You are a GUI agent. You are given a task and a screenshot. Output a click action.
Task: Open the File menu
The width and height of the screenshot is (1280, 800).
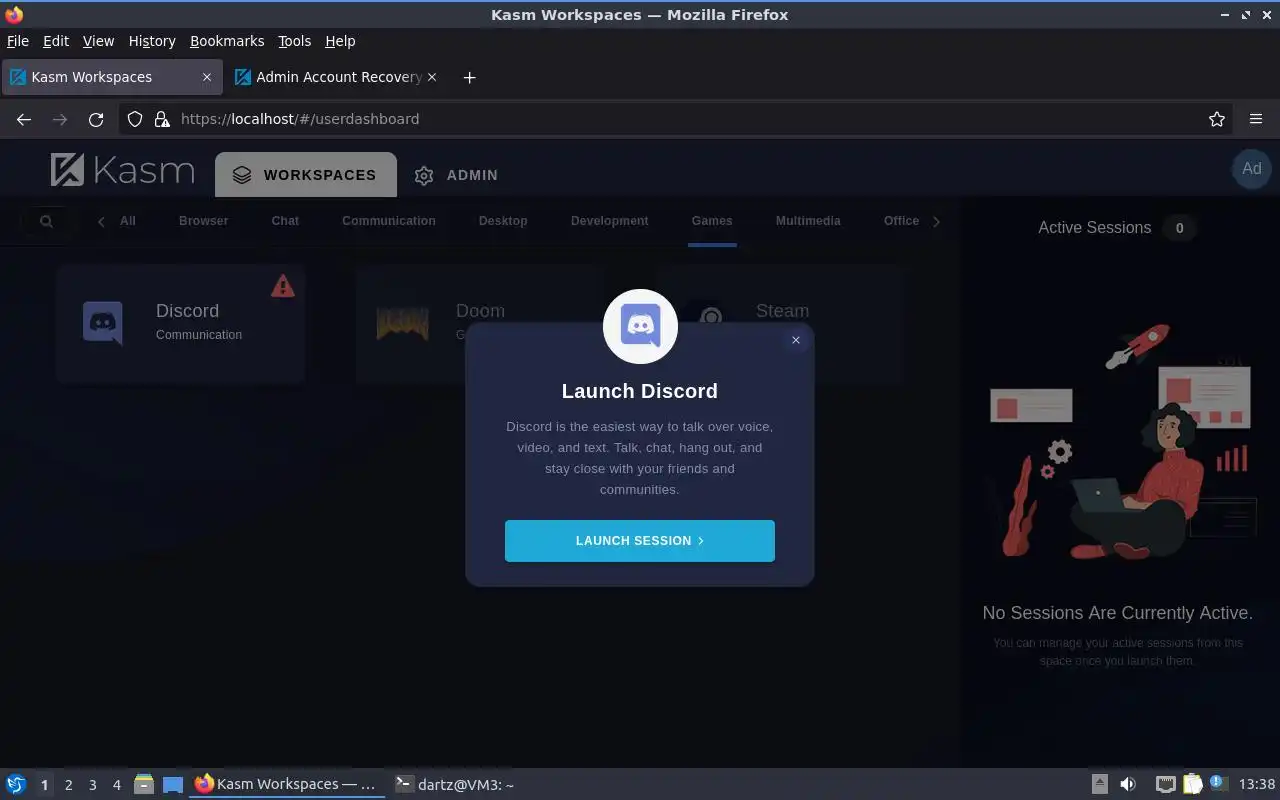pos(18,41)
